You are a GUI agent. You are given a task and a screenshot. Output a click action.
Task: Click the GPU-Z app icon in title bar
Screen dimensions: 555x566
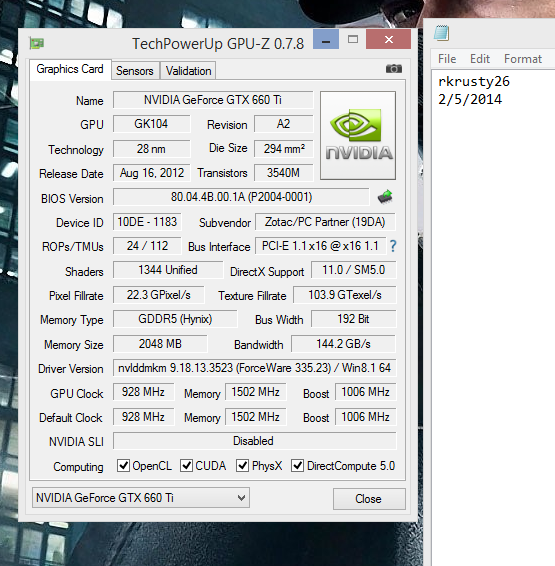click(37, 43)
